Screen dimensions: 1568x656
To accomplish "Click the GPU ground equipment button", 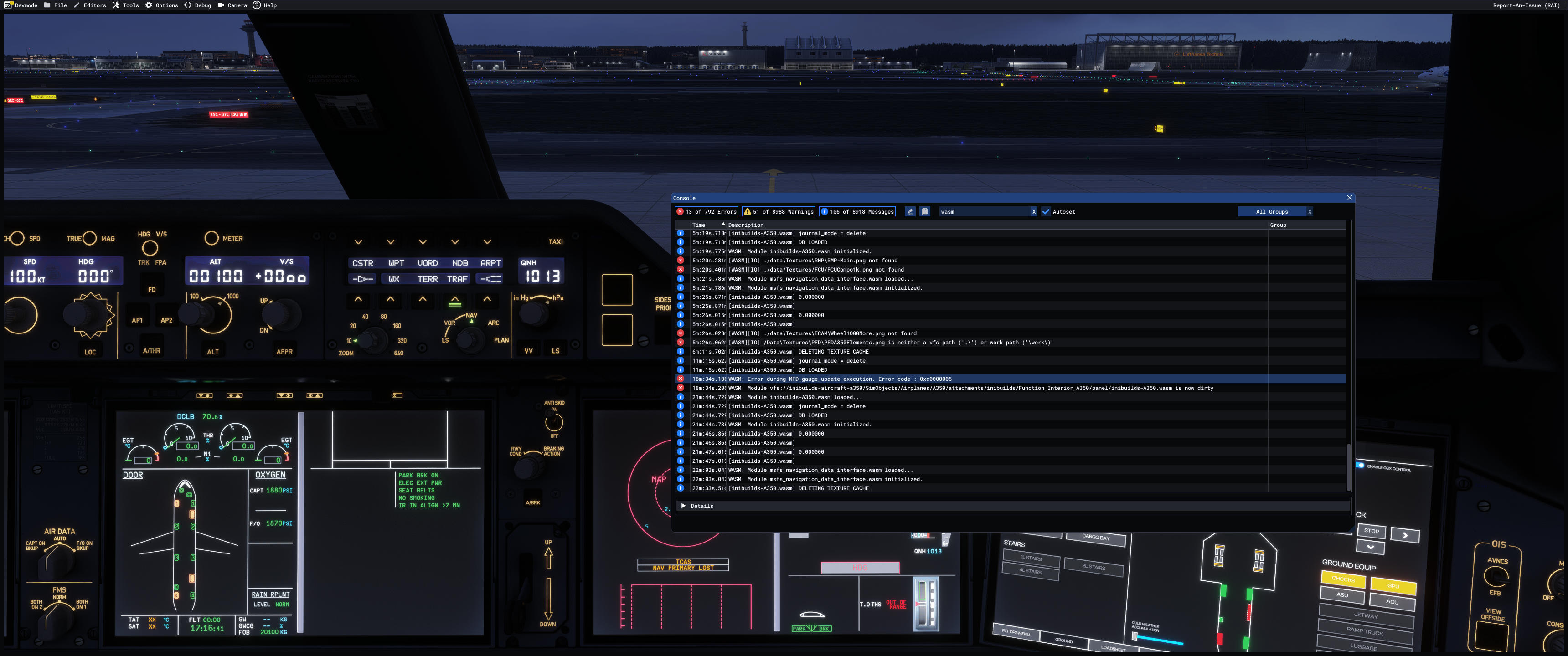I will click(1393, 585).
